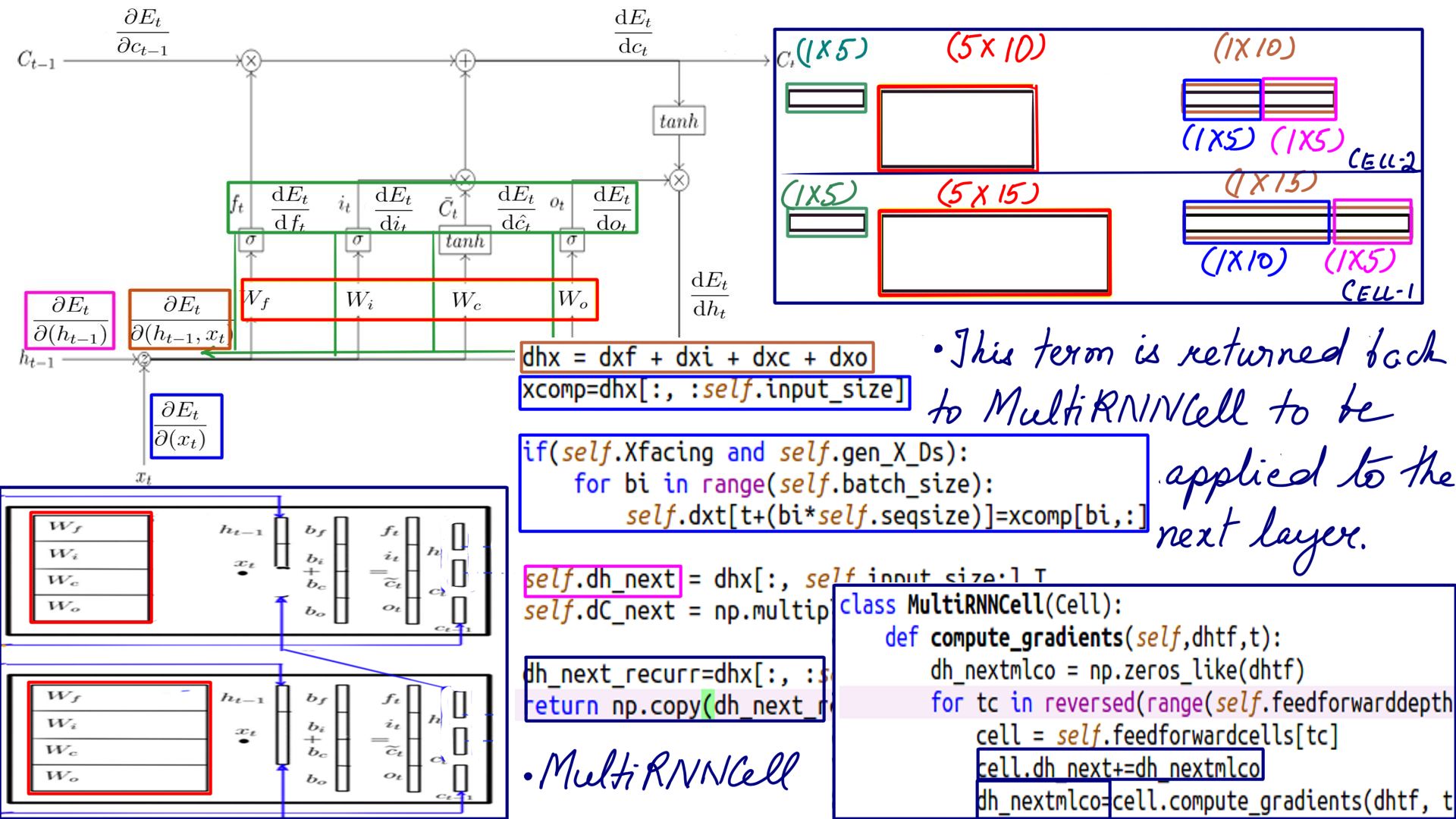Click the dEt/dct gradient label at top
The width and height of the screenshot is (1456, 819).
pos(633,33)
